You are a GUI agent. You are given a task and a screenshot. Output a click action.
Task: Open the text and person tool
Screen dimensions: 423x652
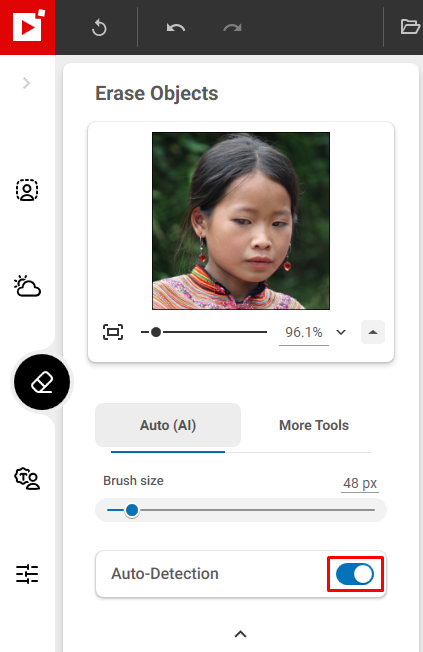[x=27, y=478]
